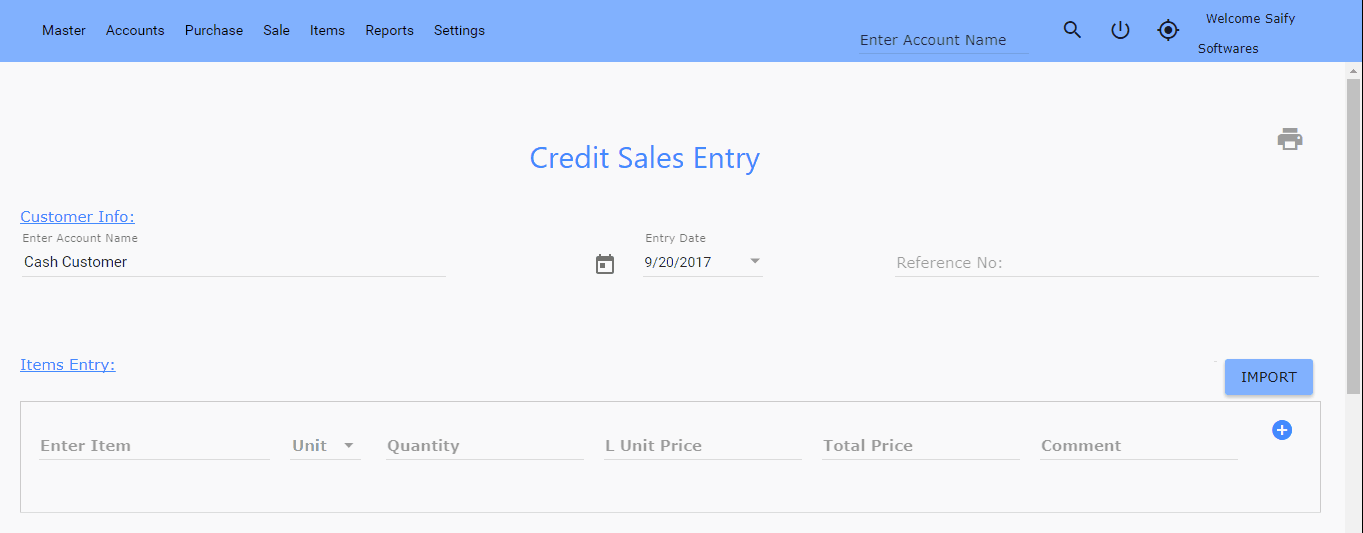1363x533 pixels.
Task: Open the Reports menu
Action: tap(389, 30)
